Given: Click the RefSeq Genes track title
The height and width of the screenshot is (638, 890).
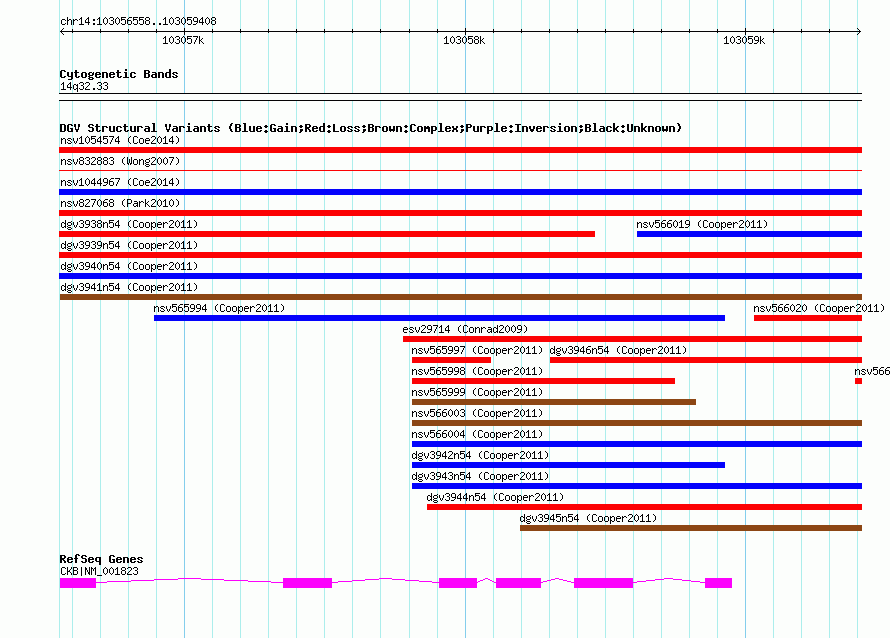Looking at the screenshot, I should click(x=101, y=559).
